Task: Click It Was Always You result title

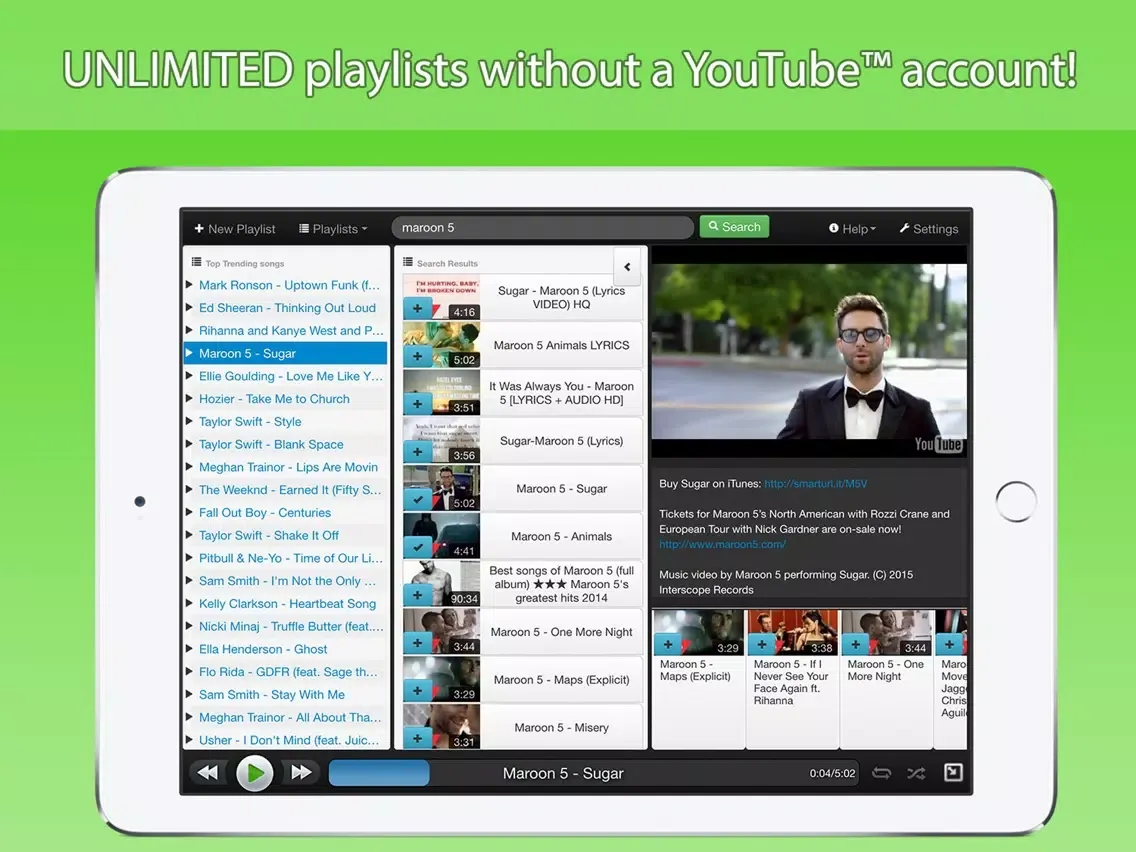Action: point(561,393)
